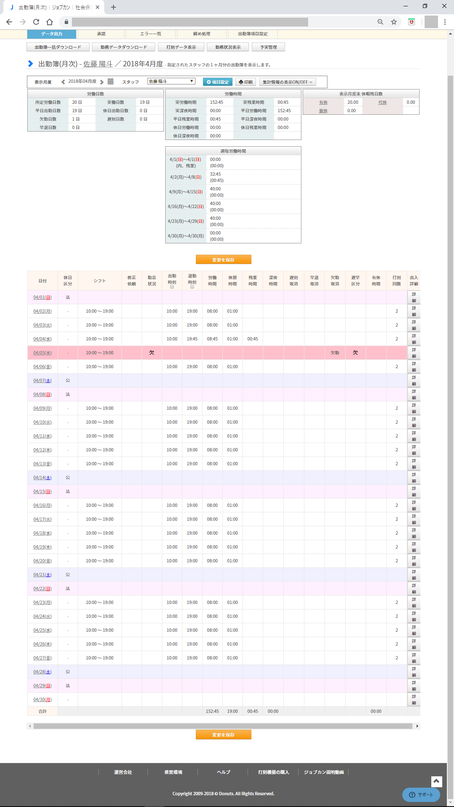This screenshot has width=454, height=807.
Task: Open the 代休 link in the leave-balance panel
Action: pos(382,102)
